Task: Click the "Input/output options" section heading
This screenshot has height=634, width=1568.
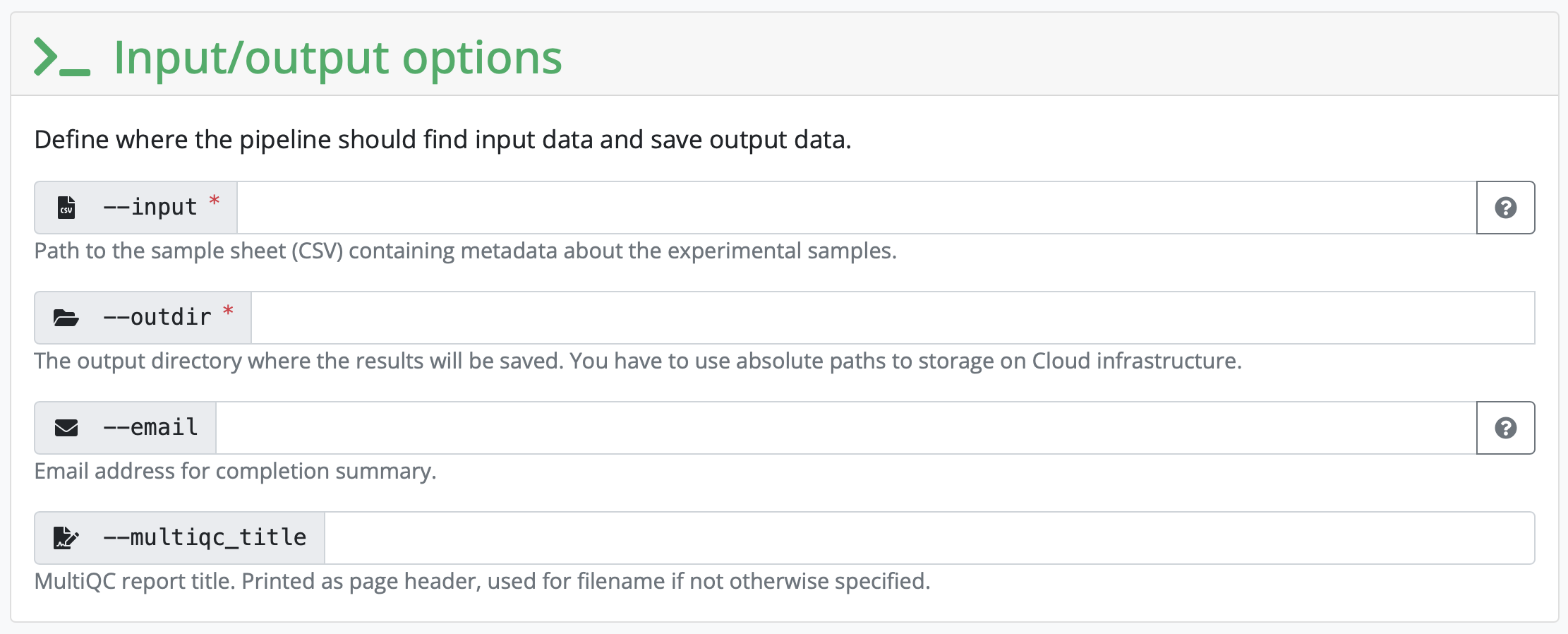Action: (337, 57)
